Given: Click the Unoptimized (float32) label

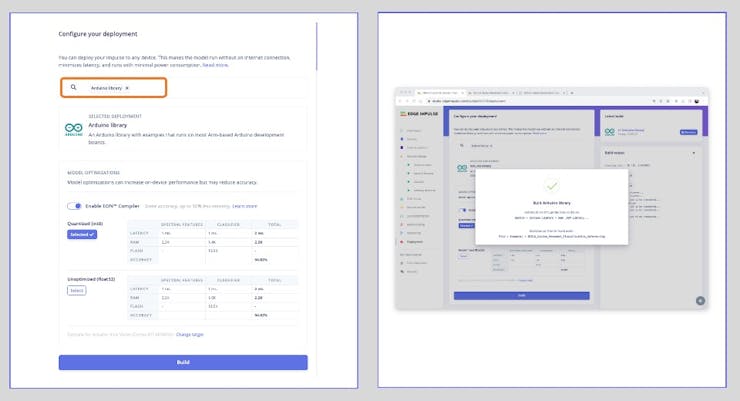Looking at the screenshot, I should point(91,279).
